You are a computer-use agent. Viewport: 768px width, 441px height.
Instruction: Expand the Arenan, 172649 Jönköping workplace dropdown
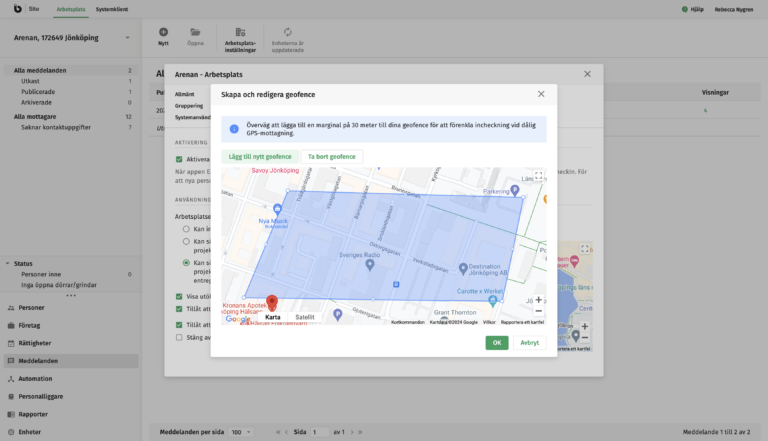click(127, 39)
